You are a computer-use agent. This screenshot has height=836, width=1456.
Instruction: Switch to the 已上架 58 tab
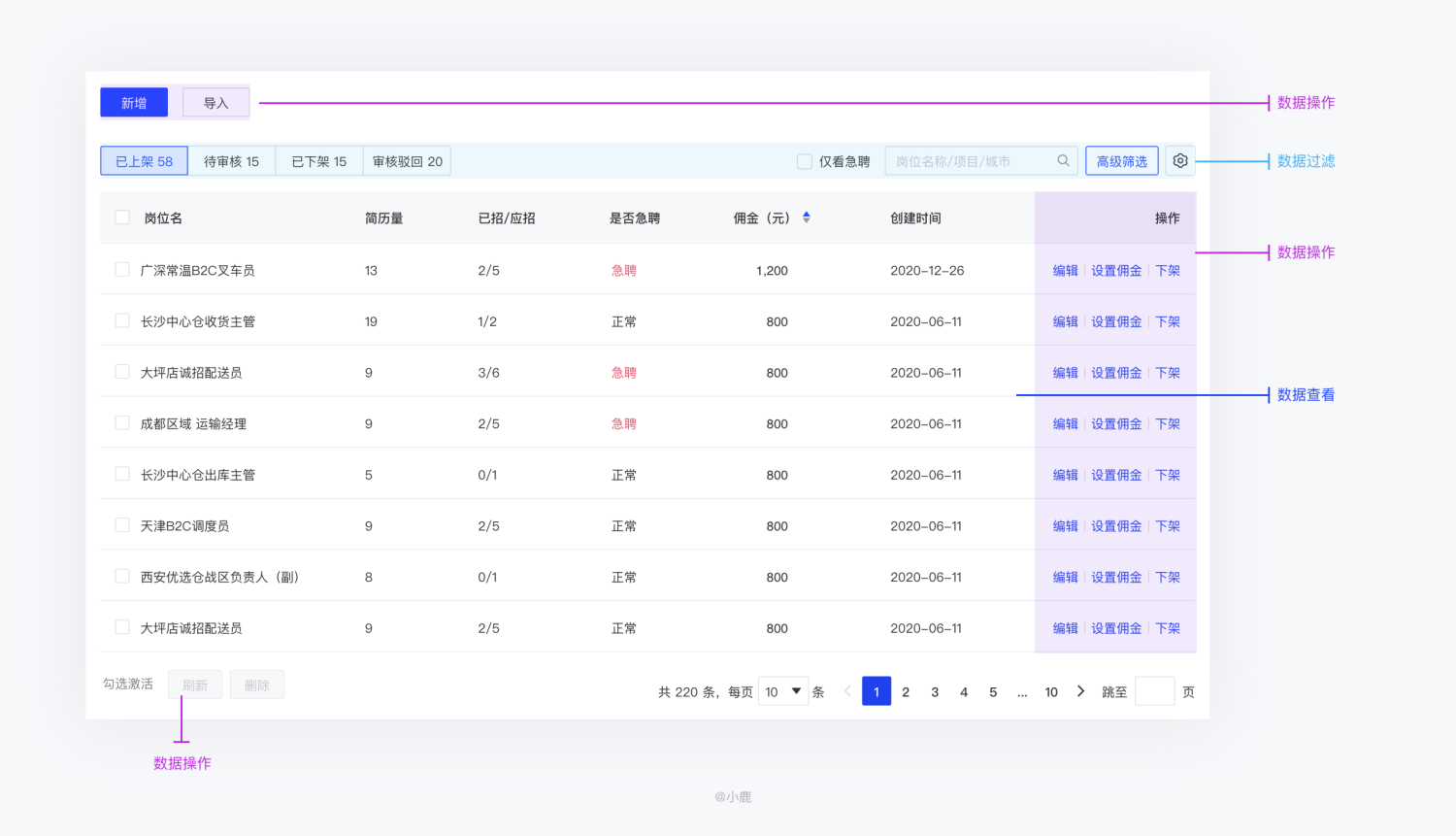point(145,161)
